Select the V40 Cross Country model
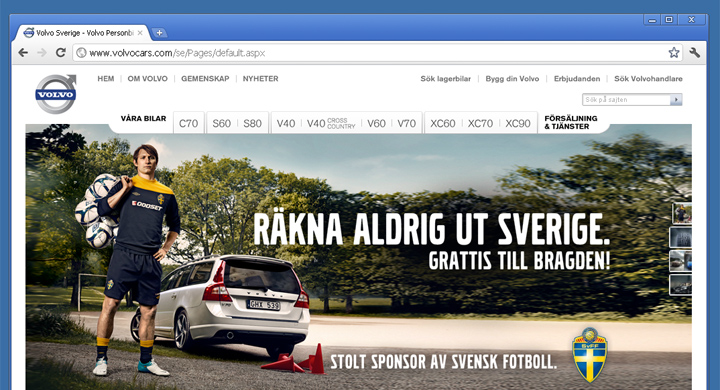 pyautogui.click(x=331, y=123)
